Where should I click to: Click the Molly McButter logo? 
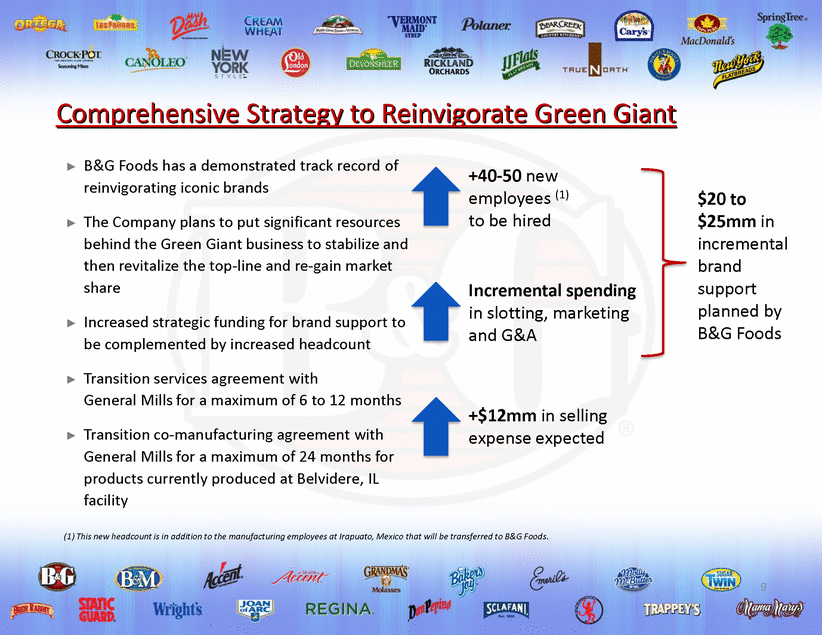pyautogui.click(x=633, y=579)
